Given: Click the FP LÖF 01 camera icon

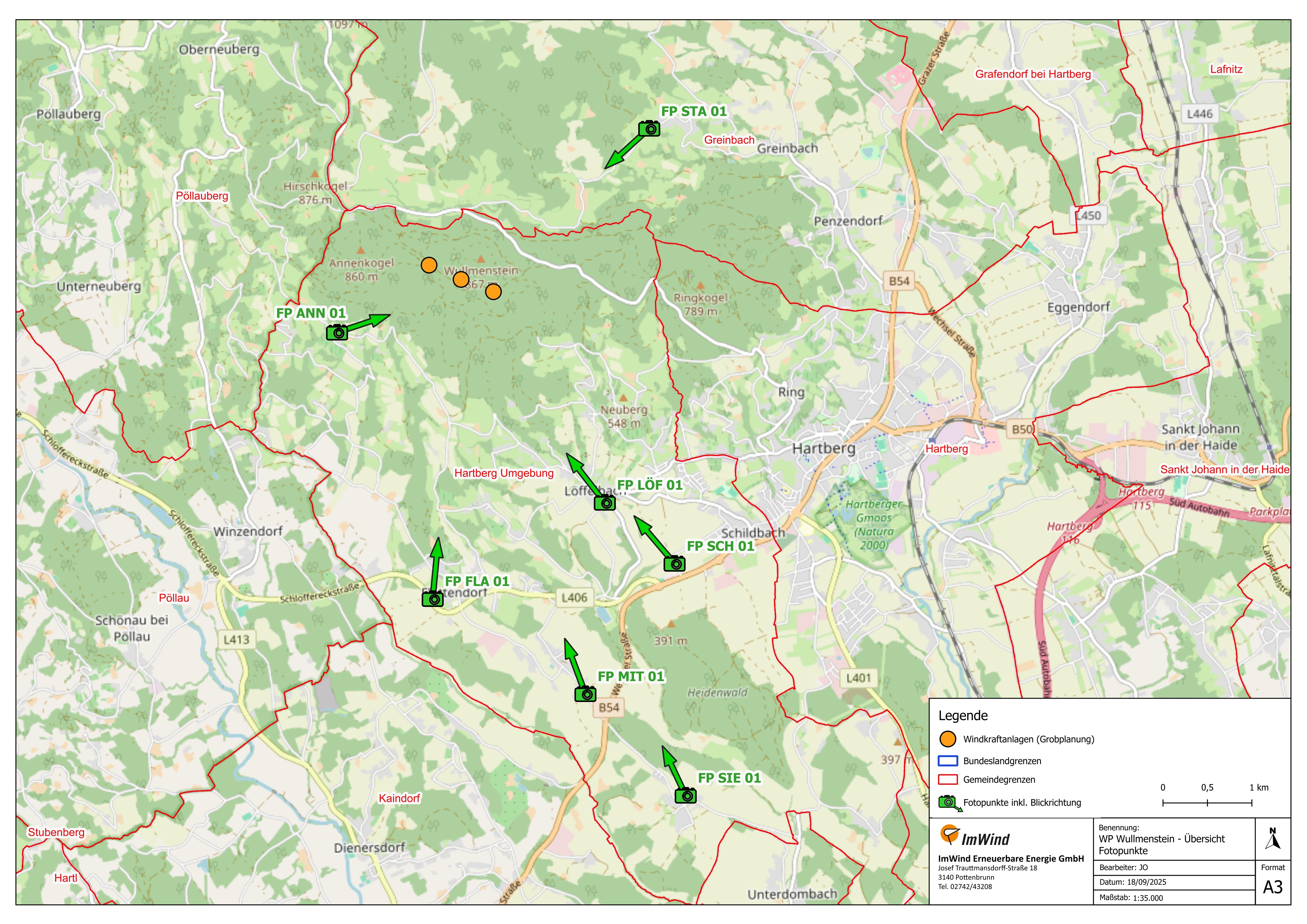Looking at the screenshot, I should [x=604, y=502].
